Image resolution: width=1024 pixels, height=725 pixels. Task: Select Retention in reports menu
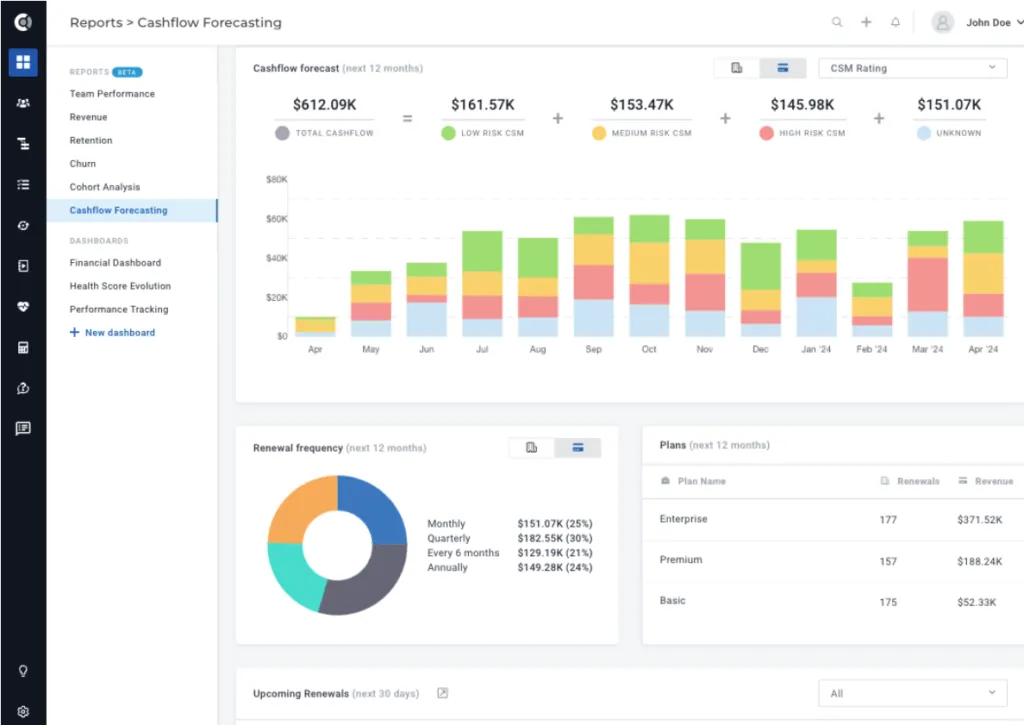(x=91, y=140)
